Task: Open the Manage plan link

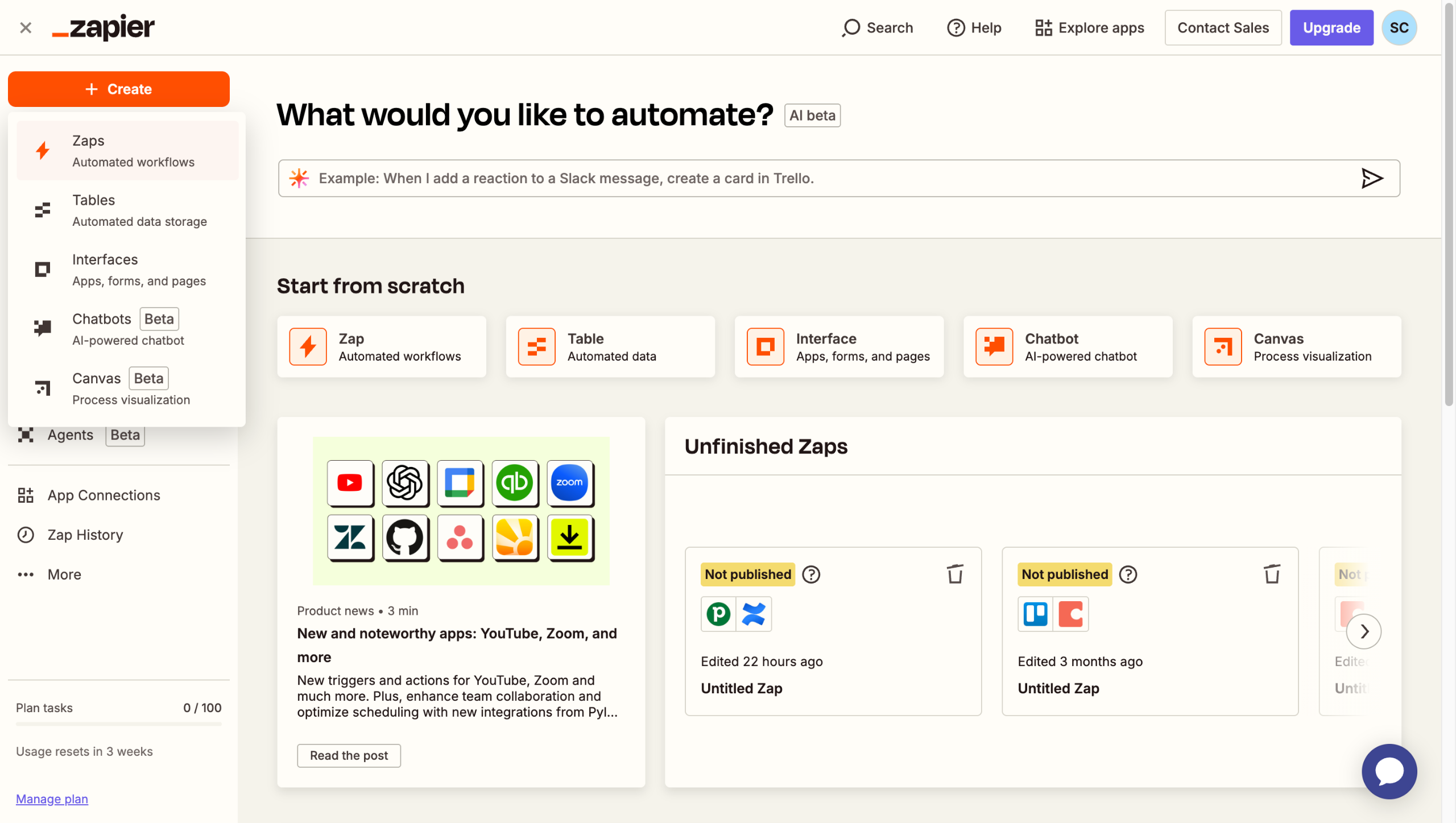Action: coord(52,799)
